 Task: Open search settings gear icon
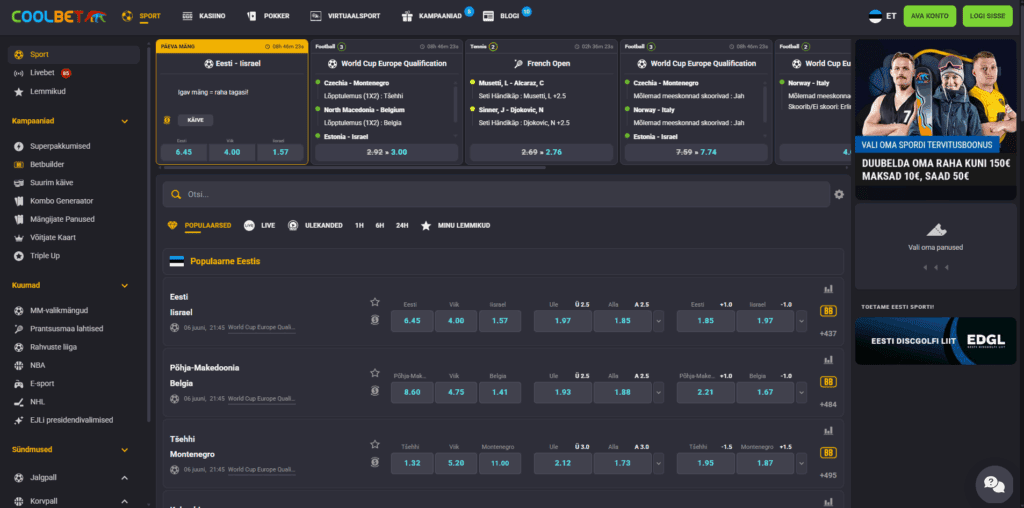tap(839, 194)
